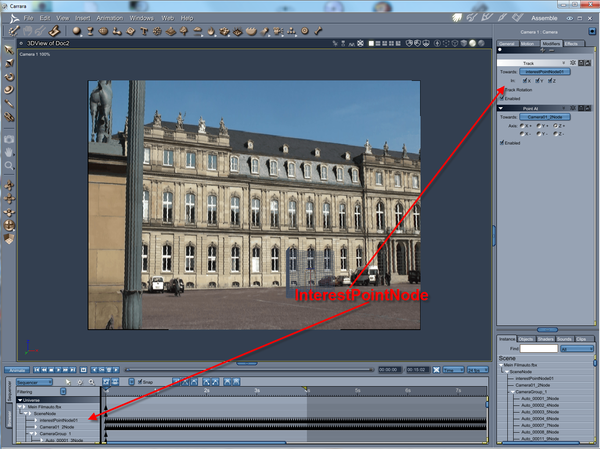Switch to the Shaders tab
This screenshot has height=449, width=600.
coord(545,339)
